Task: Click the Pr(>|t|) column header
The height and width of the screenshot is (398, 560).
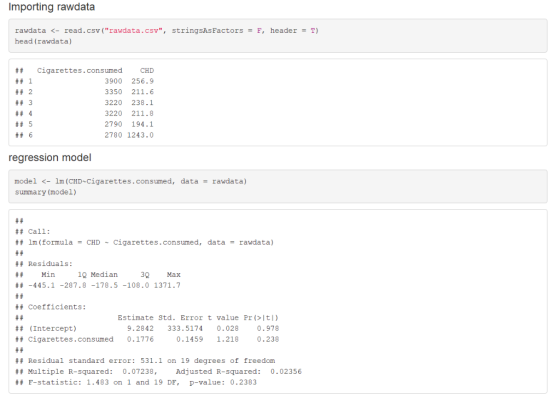Action: click(x=261, y=318)
